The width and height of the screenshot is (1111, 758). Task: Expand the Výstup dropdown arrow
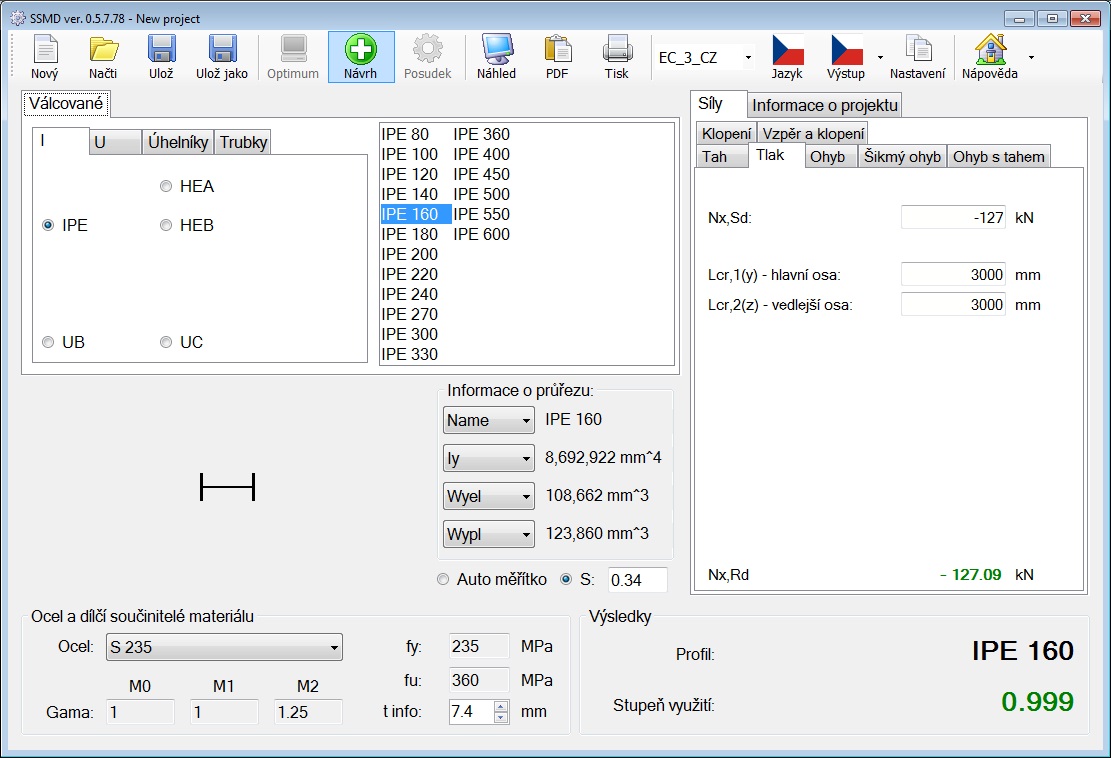[x=880, y=57]
